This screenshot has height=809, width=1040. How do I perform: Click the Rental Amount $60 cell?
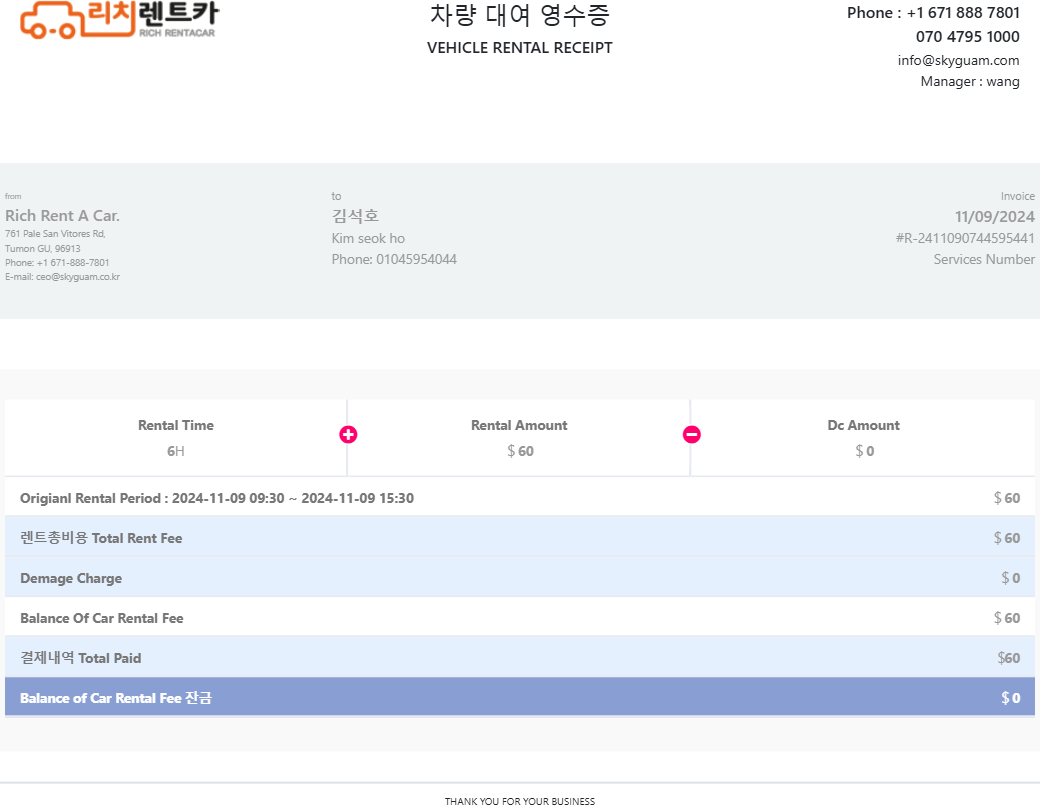click(x=519, y=438)
